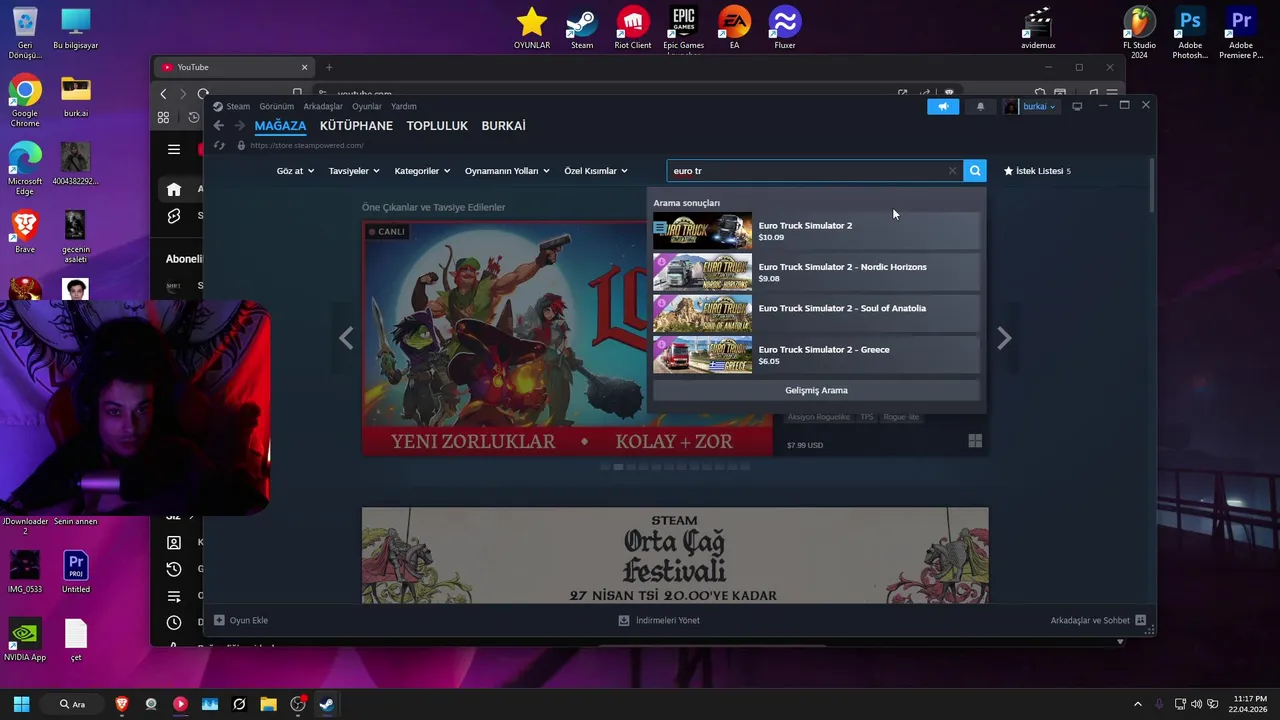The height and width of the screenshot is (720, 1280).
Task: Clear the Steam search field text
Action: [952, 171]
